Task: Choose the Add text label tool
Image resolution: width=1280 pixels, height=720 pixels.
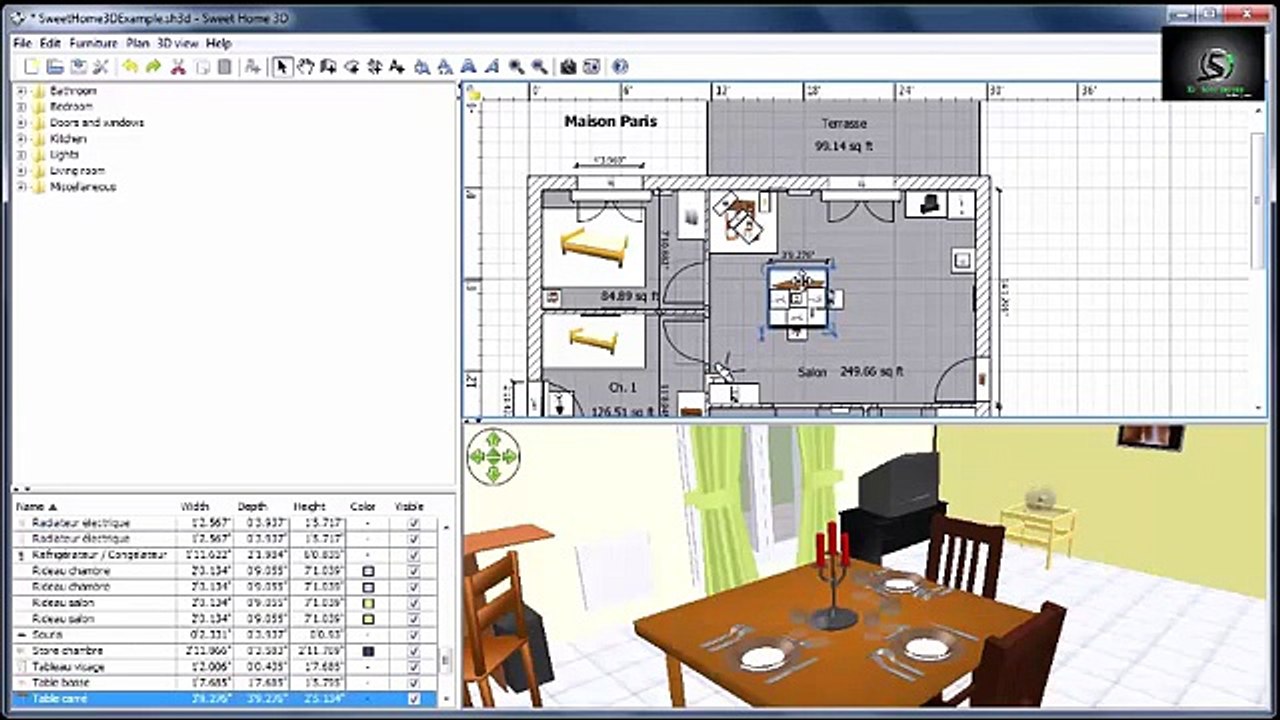Action: coord(397,67)
